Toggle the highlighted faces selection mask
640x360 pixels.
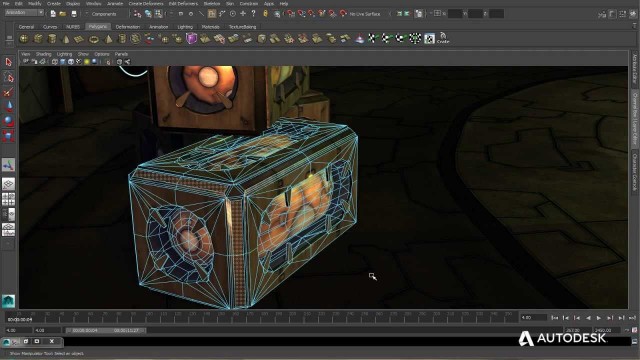pyautogui.click(x=211, y=14)
